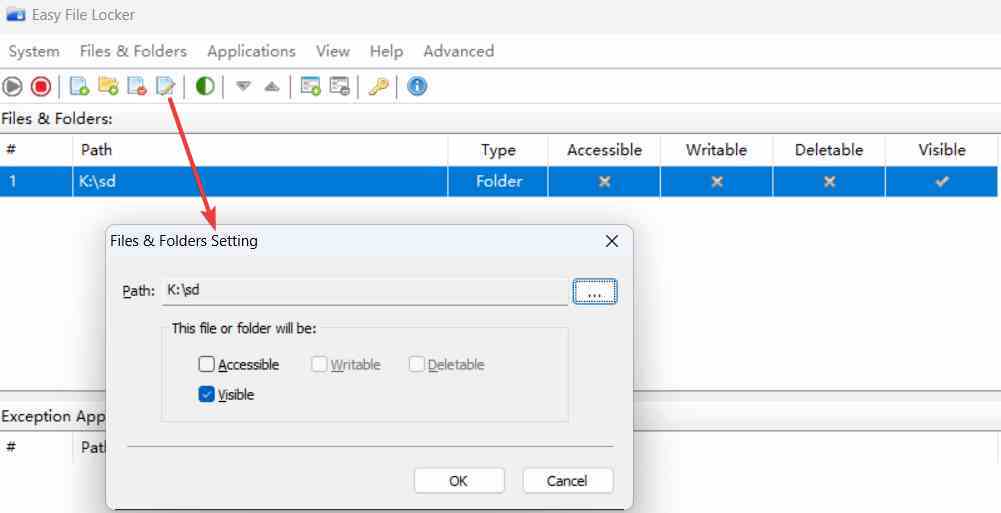Open the View menu
This screenshot has height=513, width=1001.
pyautogui.click(x=333, y=51)
